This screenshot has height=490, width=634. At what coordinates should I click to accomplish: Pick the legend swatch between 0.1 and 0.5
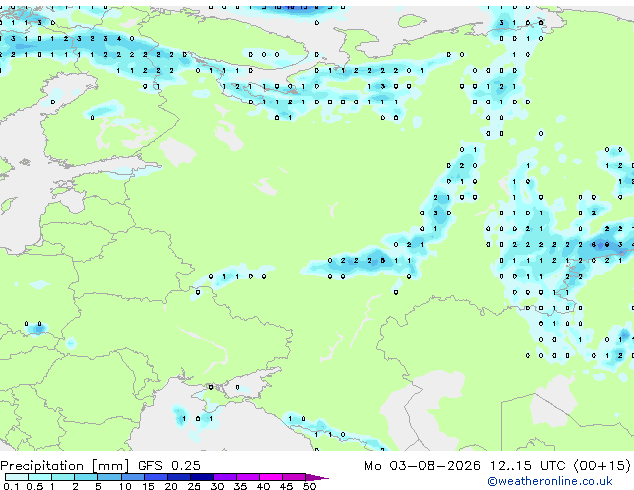17,477
